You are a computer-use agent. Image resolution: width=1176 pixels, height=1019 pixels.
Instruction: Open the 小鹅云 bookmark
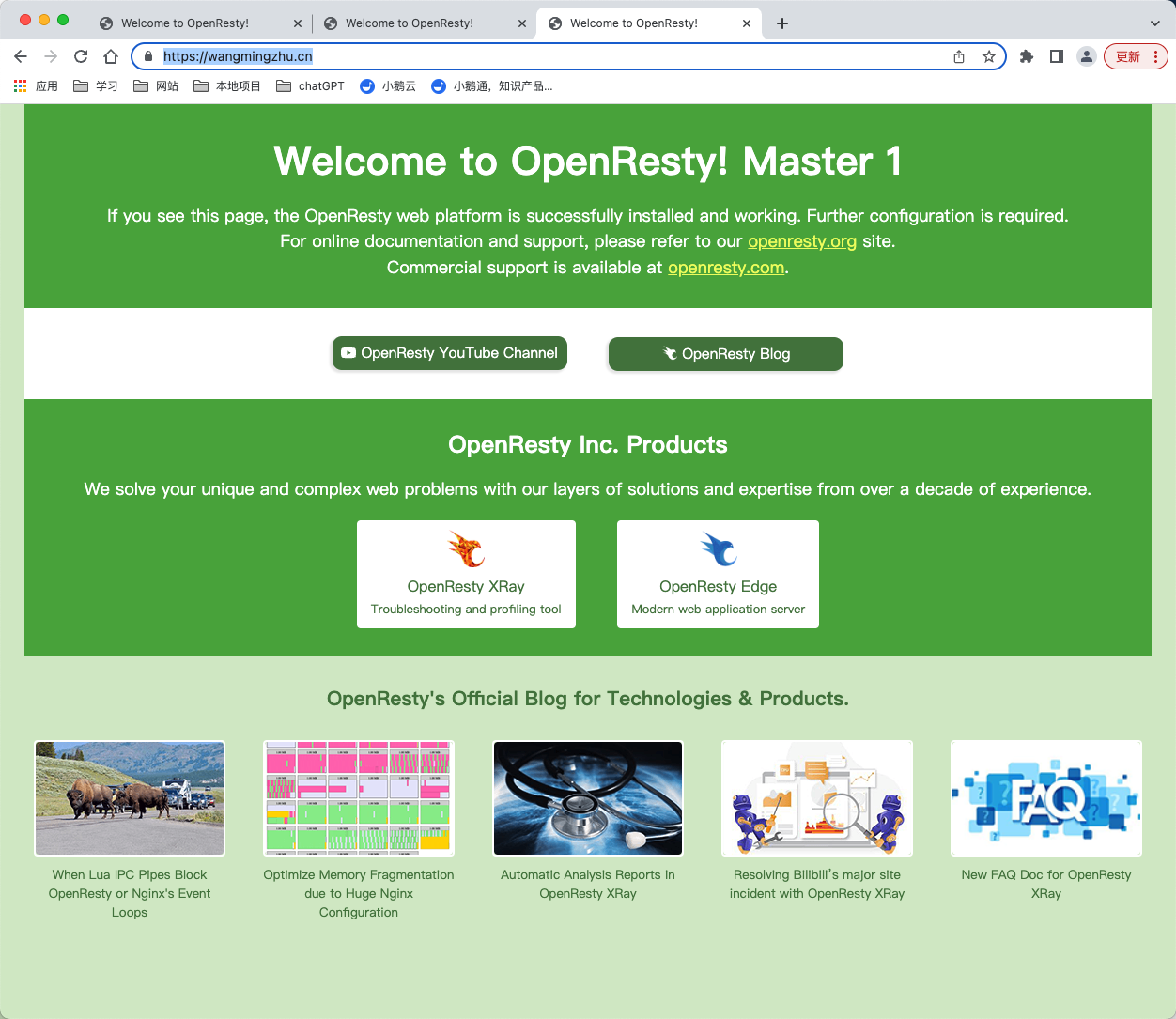(388, 86)
